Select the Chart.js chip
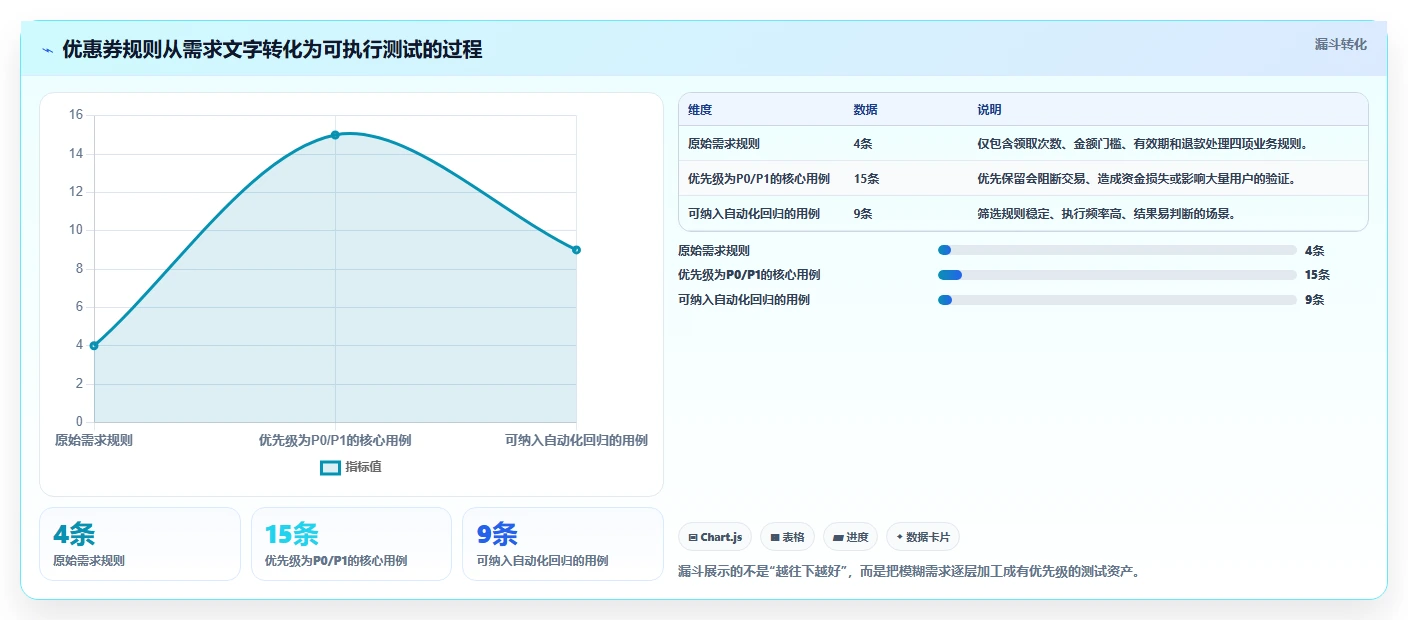Viewport: 1408px width, 620px height. click(715, 537)
